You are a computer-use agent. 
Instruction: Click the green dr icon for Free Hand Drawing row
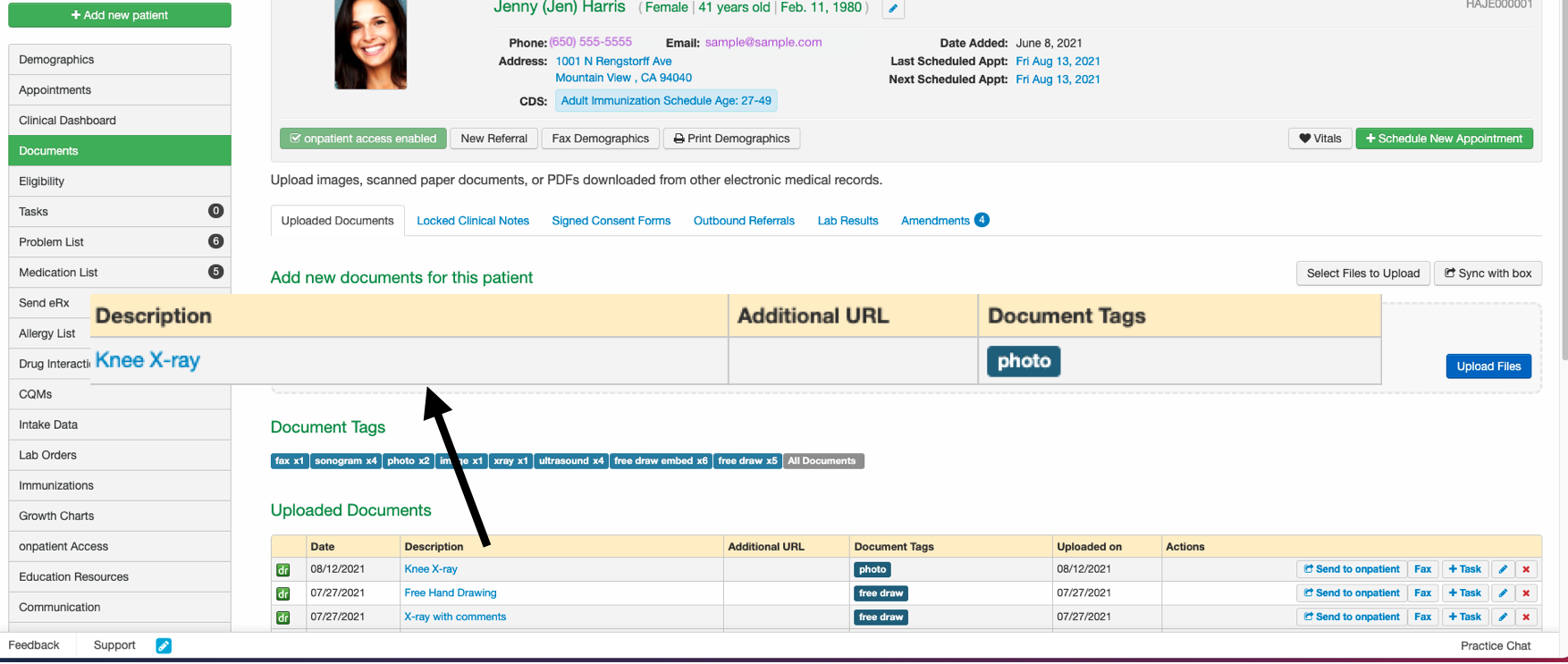(x=283, y=593)
